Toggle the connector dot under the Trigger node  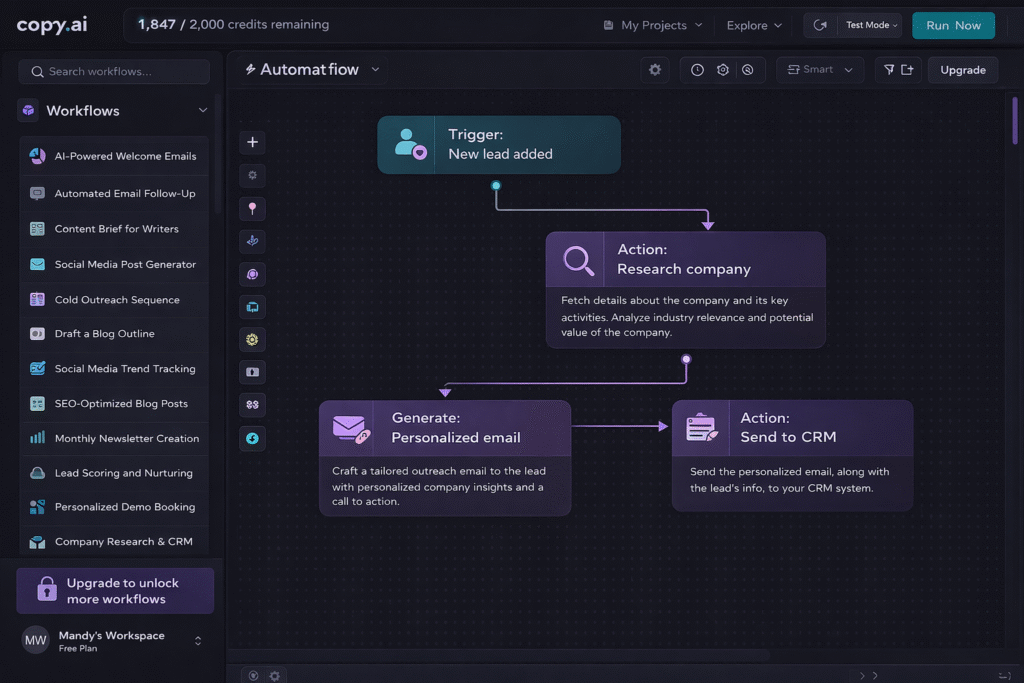click(497, 186)
